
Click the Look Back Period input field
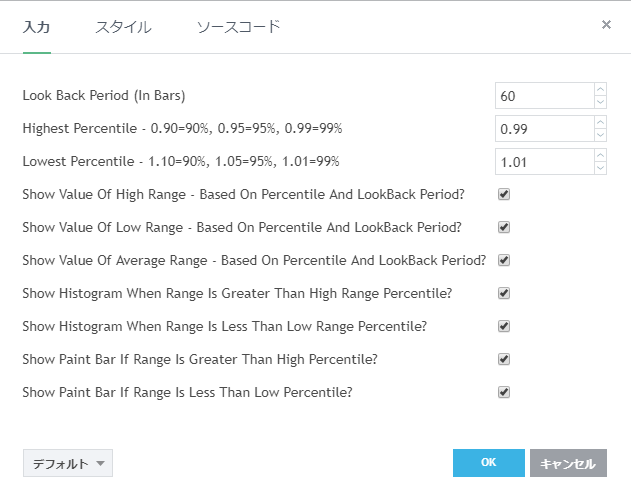click(x=543, y=96)
